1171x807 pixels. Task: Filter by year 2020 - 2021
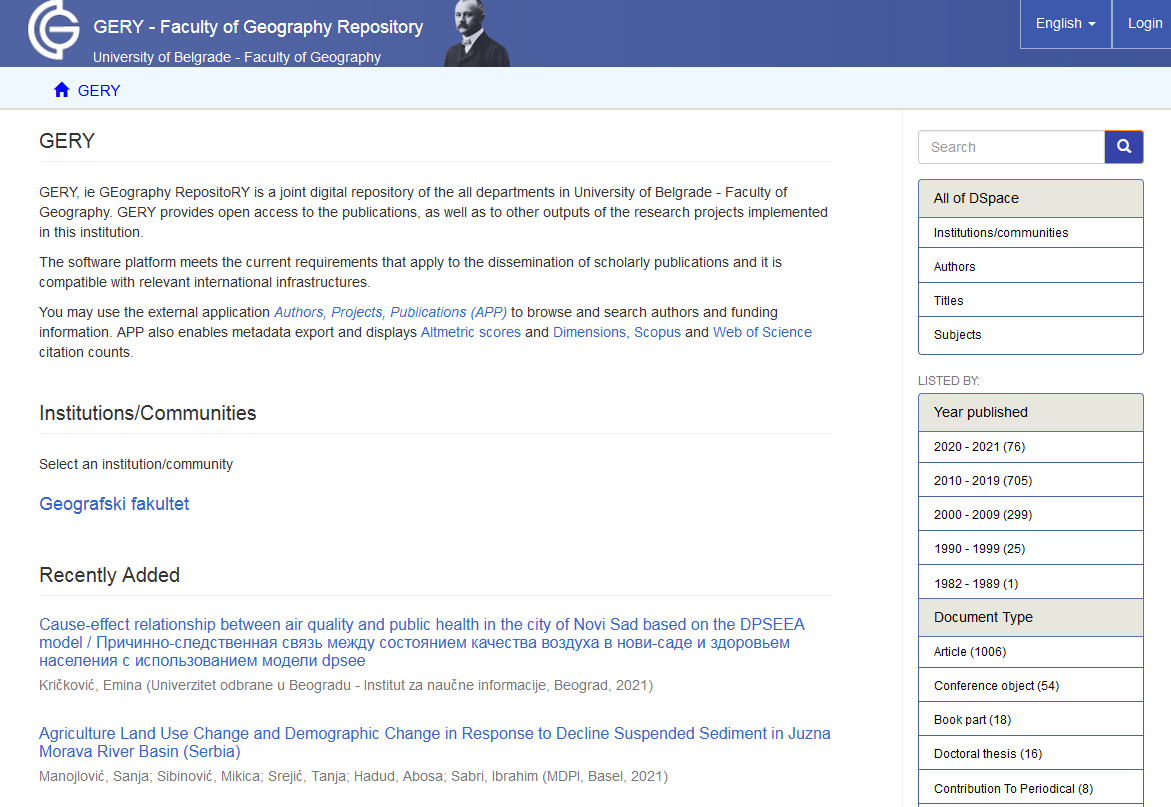[x=979, y=447]
